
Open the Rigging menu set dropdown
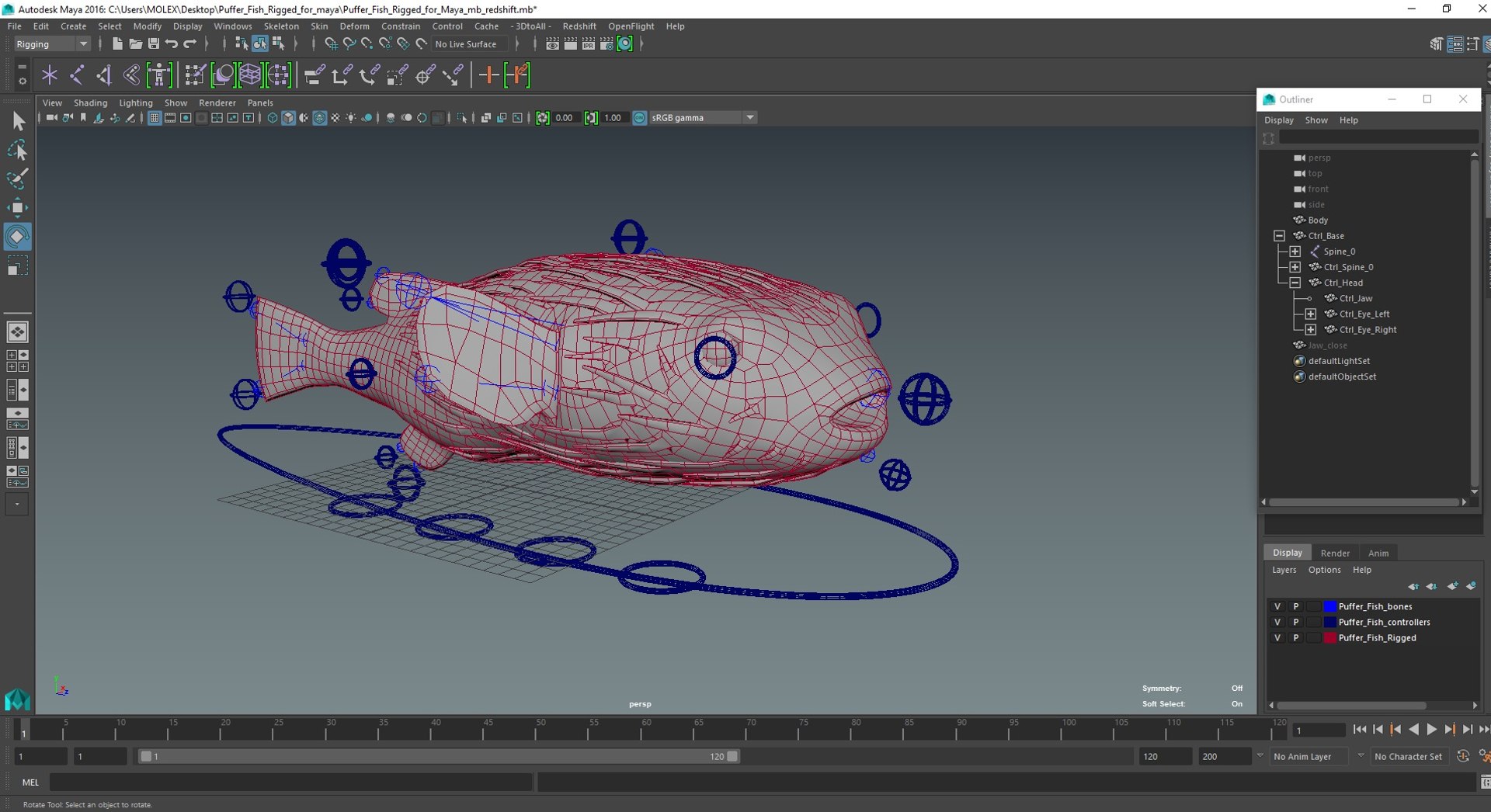[51, 44]
